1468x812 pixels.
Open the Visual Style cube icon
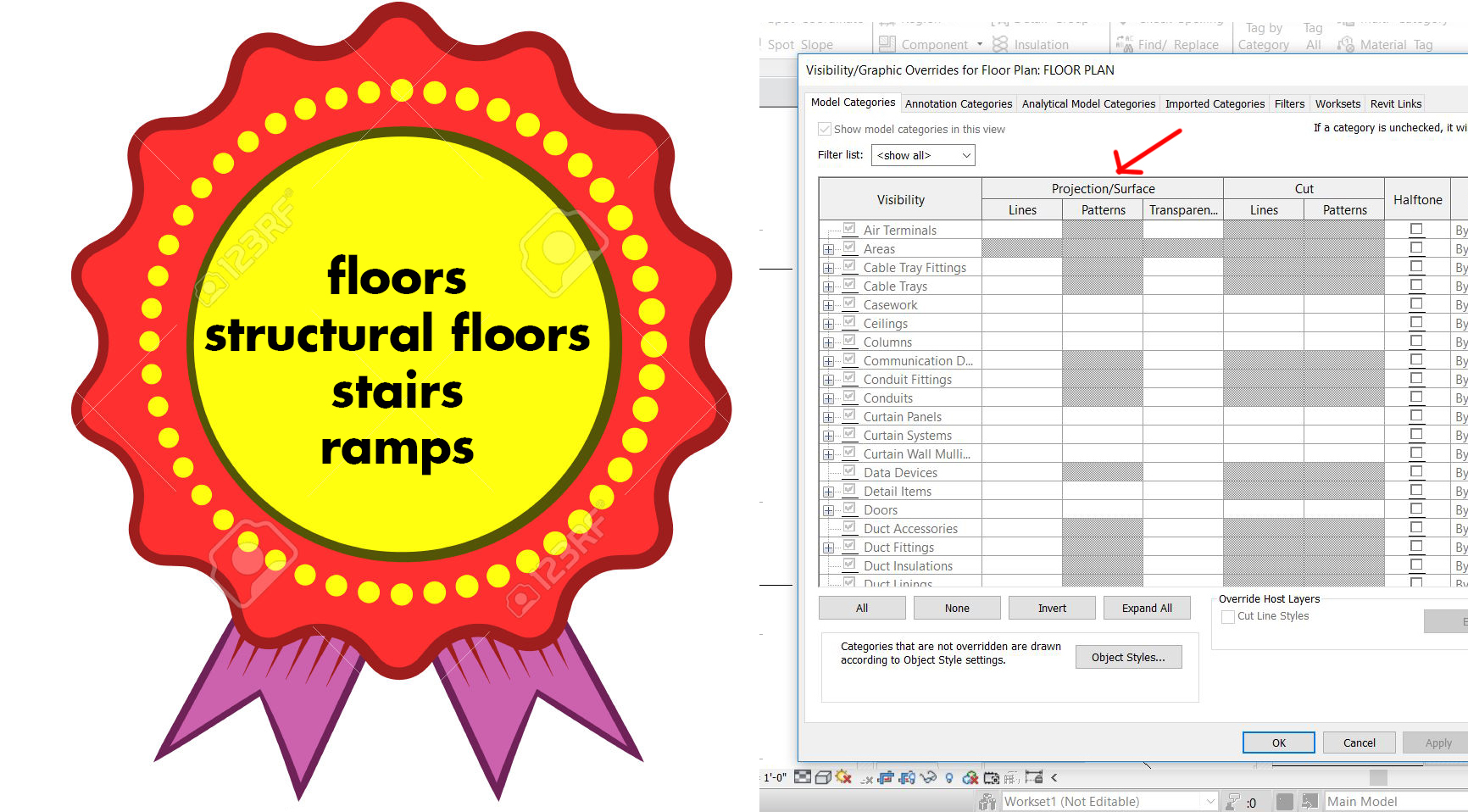(x=823, y=777)
